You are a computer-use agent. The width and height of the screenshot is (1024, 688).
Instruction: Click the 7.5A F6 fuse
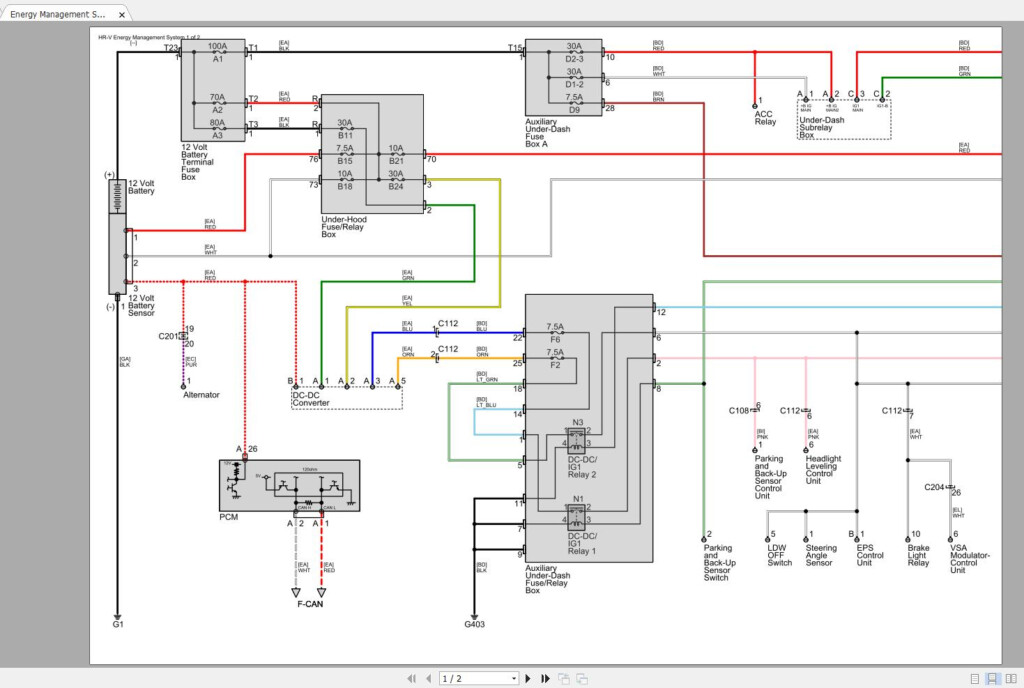[x=555, y=333]
